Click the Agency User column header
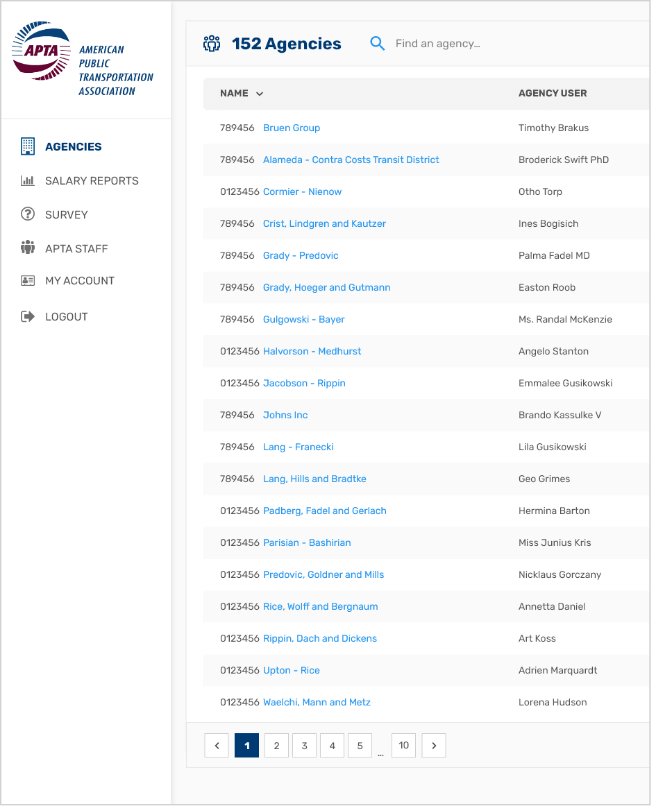Screen dimensions: 651x806 (552, 94)
